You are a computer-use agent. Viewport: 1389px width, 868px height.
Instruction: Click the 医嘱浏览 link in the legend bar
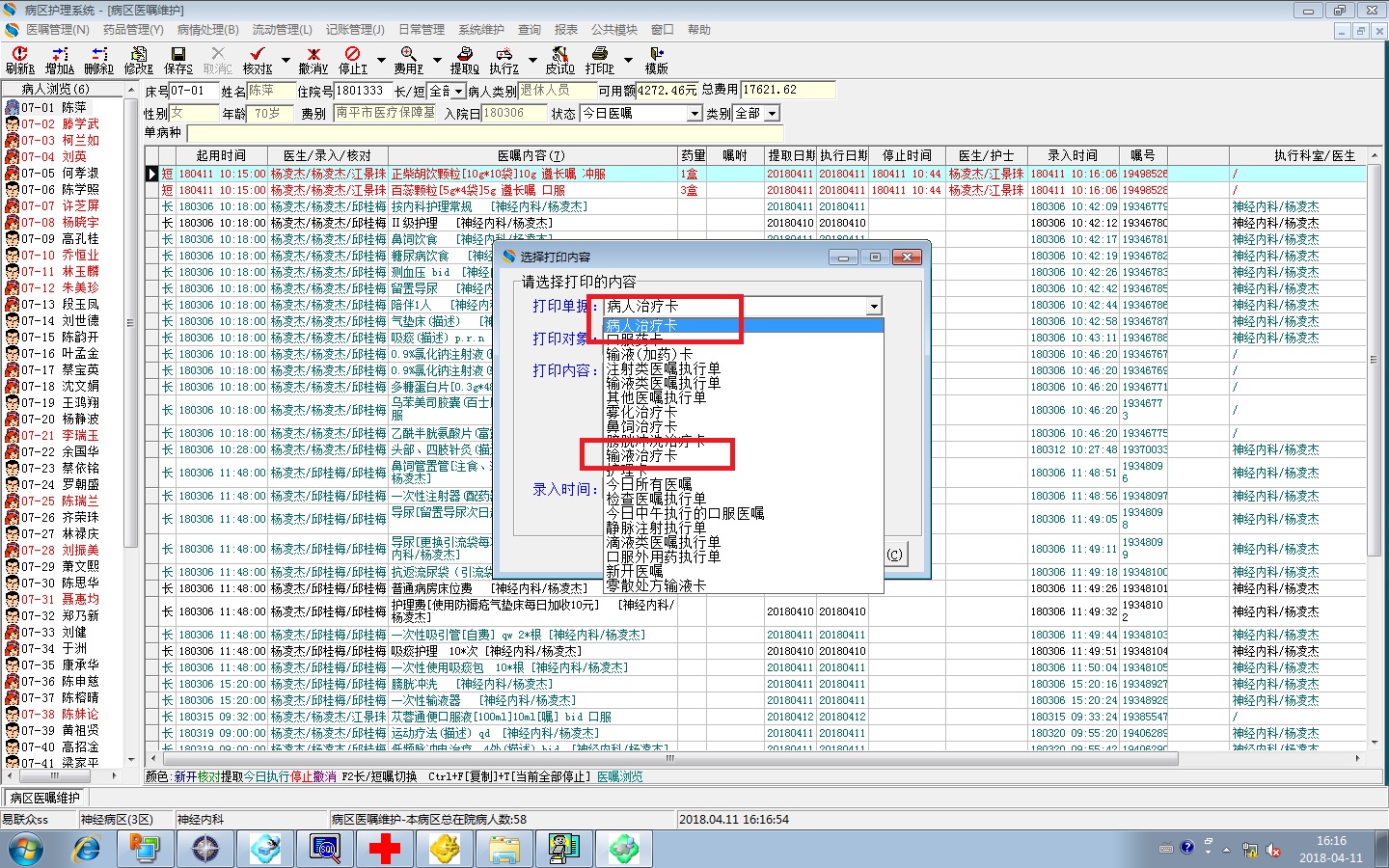tap(619, 776)
